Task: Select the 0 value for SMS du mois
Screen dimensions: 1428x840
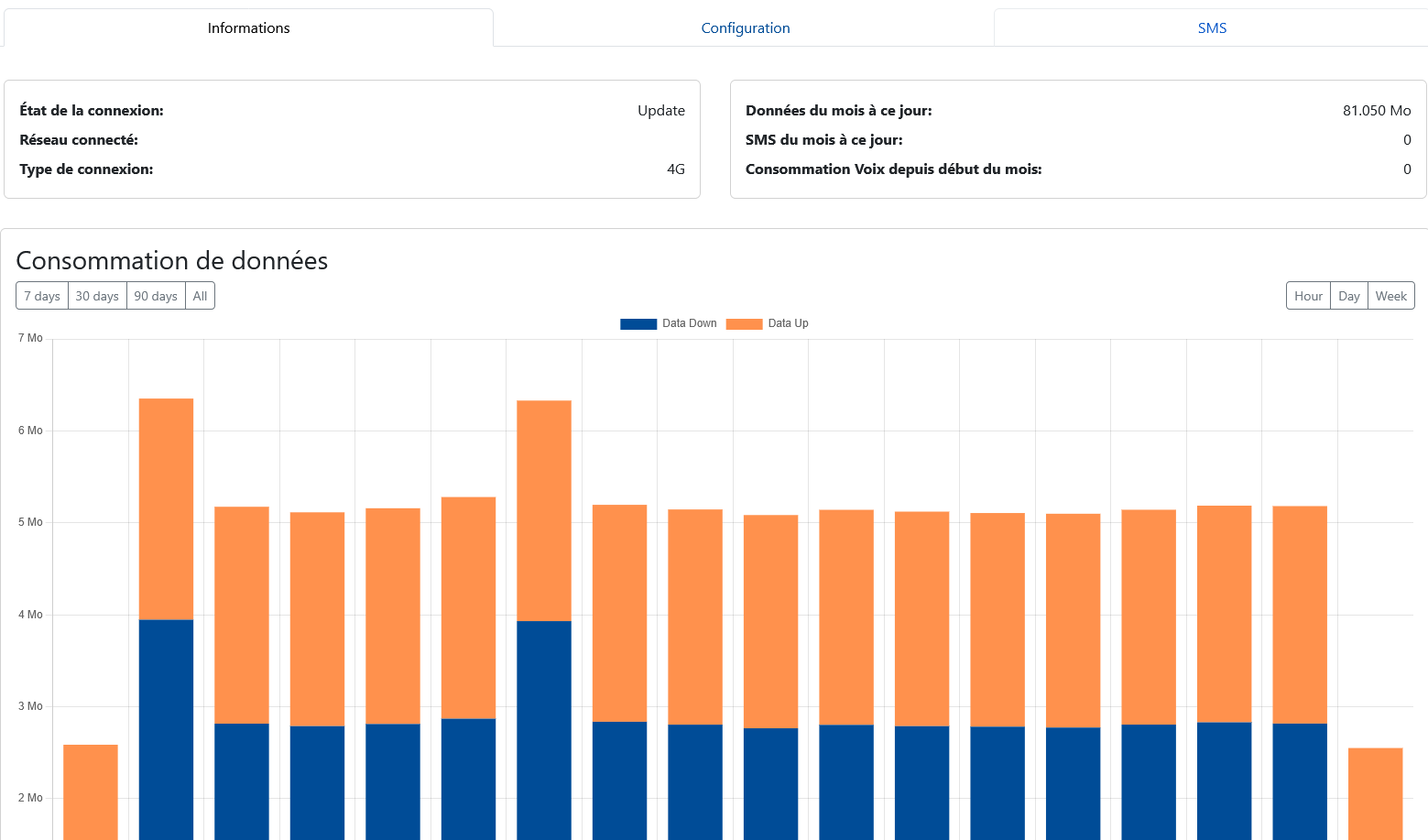Action: (x=1407, y=140)
